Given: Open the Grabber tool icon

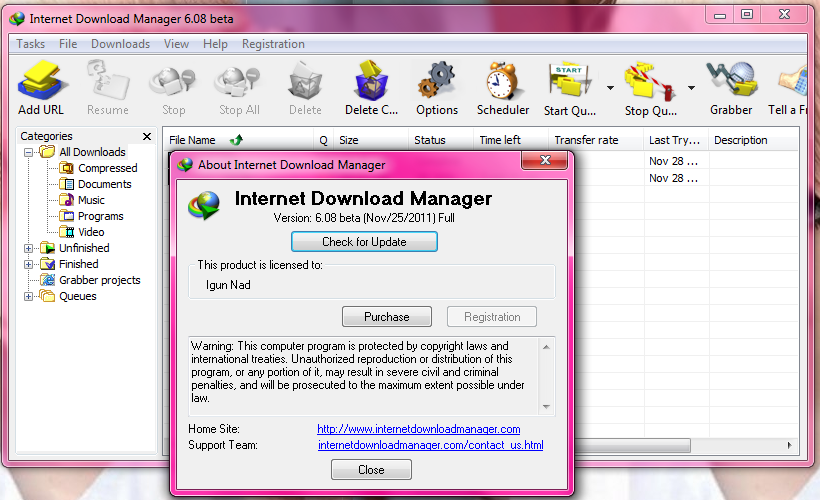Looking at the screenshot, I should pos(731,80).
